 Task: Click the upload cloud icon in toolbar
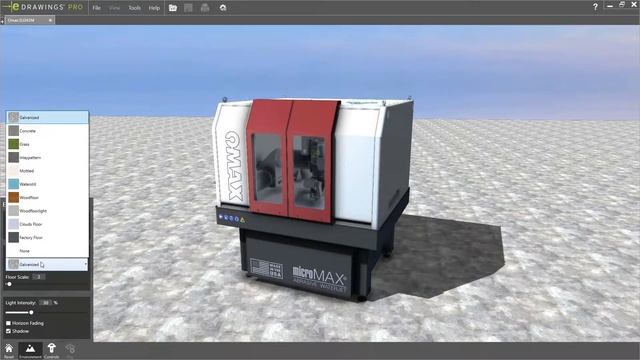pos(223,8)
